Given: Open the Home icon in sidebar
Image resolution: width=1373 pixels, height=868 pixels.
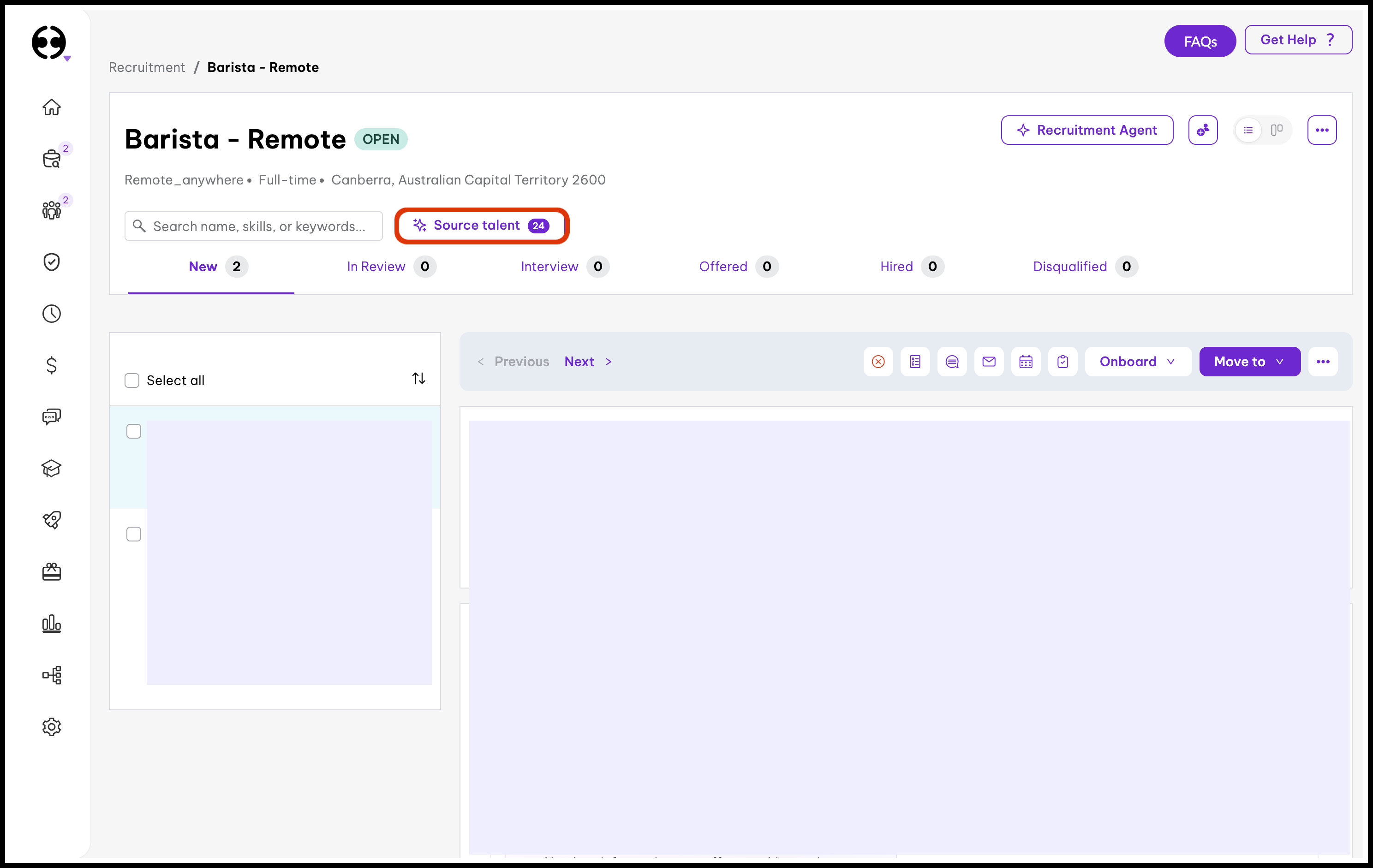Looking at the screenshot, I should [x=51, y=107].
